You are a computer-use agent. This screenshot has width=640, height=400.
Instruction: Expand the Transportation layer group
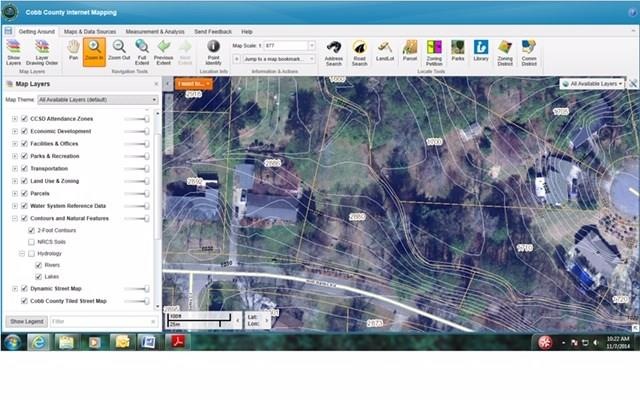14,169
